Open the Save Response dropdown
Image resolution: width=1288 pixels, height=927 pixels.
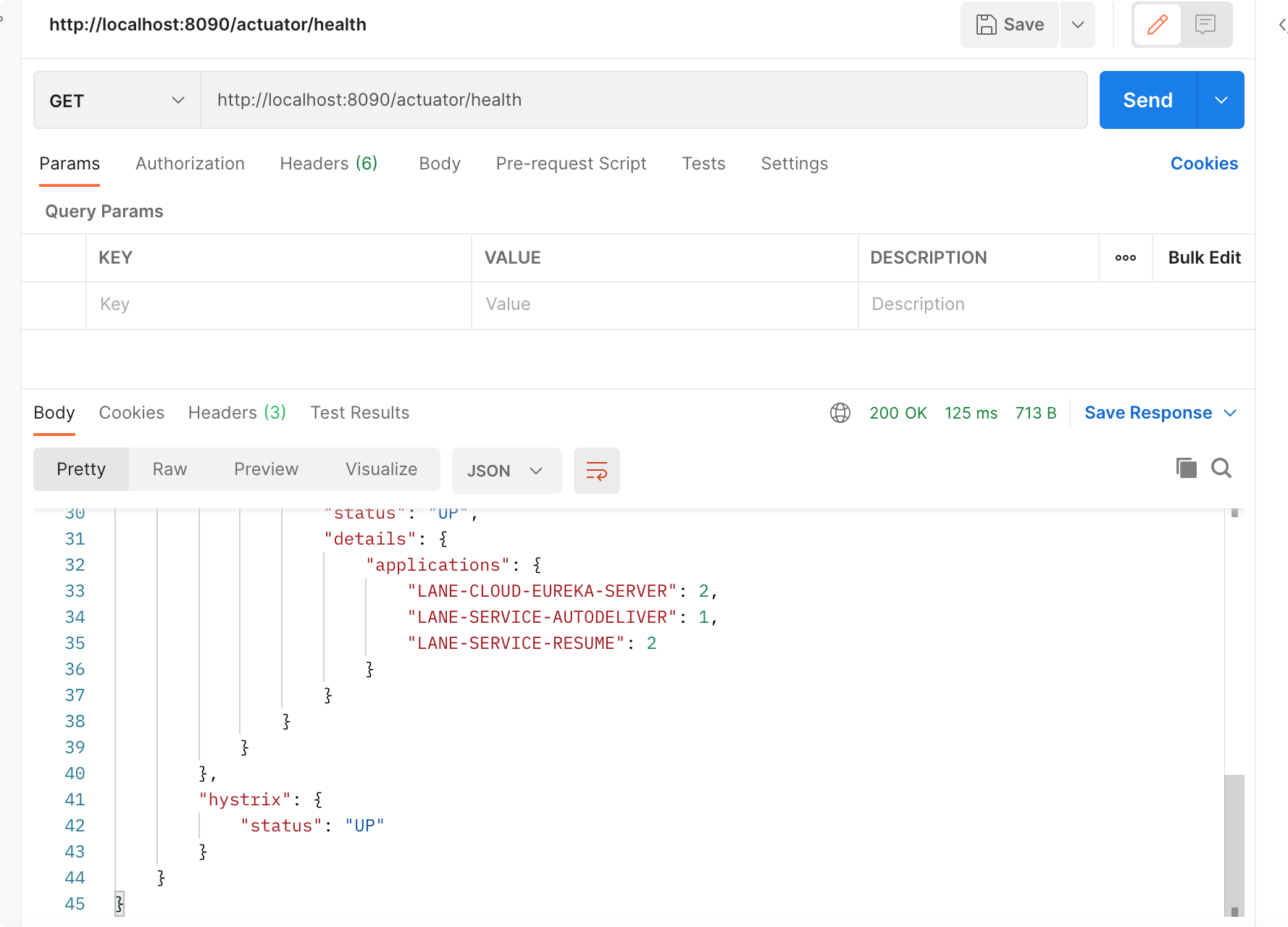(x=1161, y=413)
